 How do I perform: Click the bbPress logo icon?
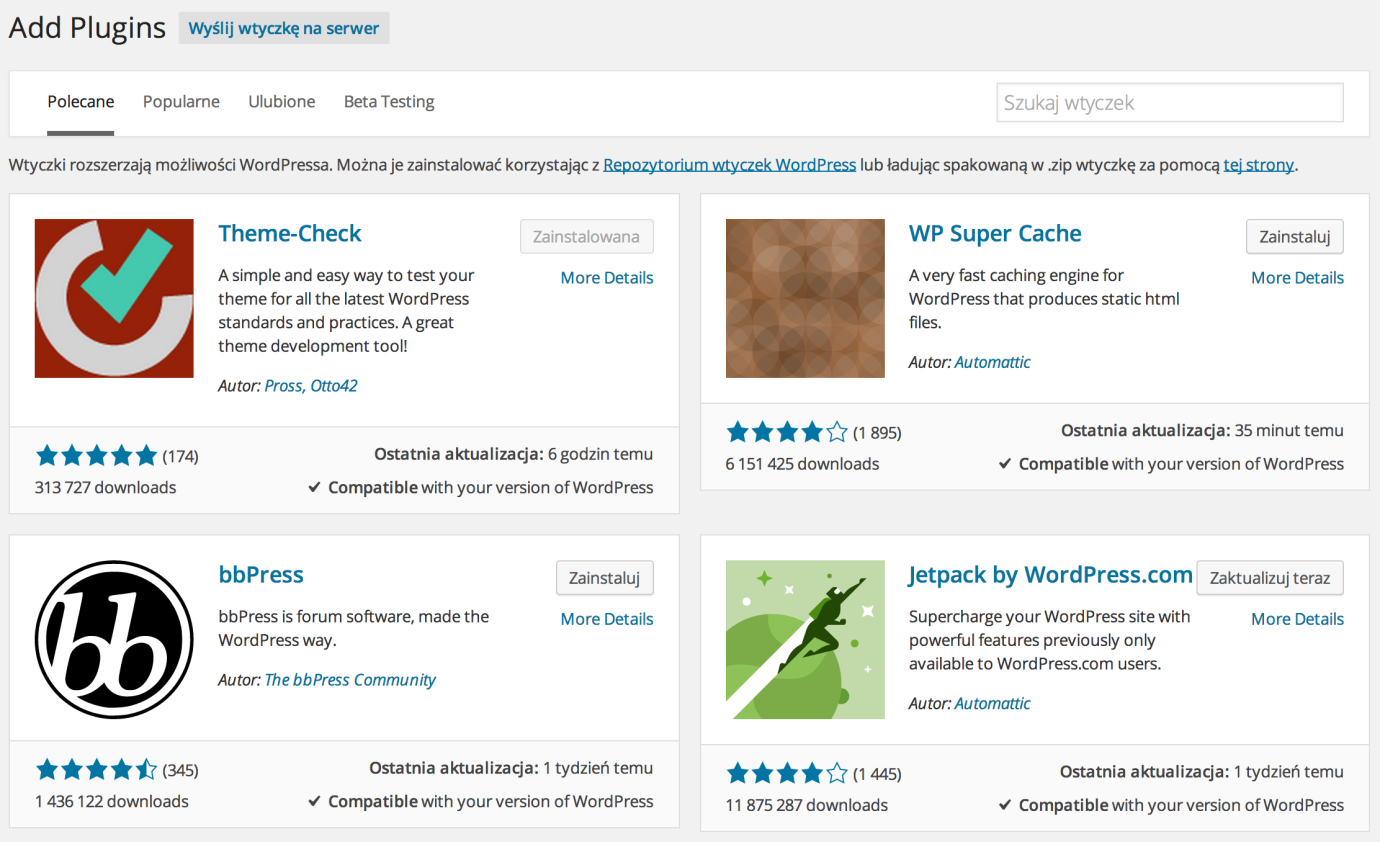[x=114, y=639]
